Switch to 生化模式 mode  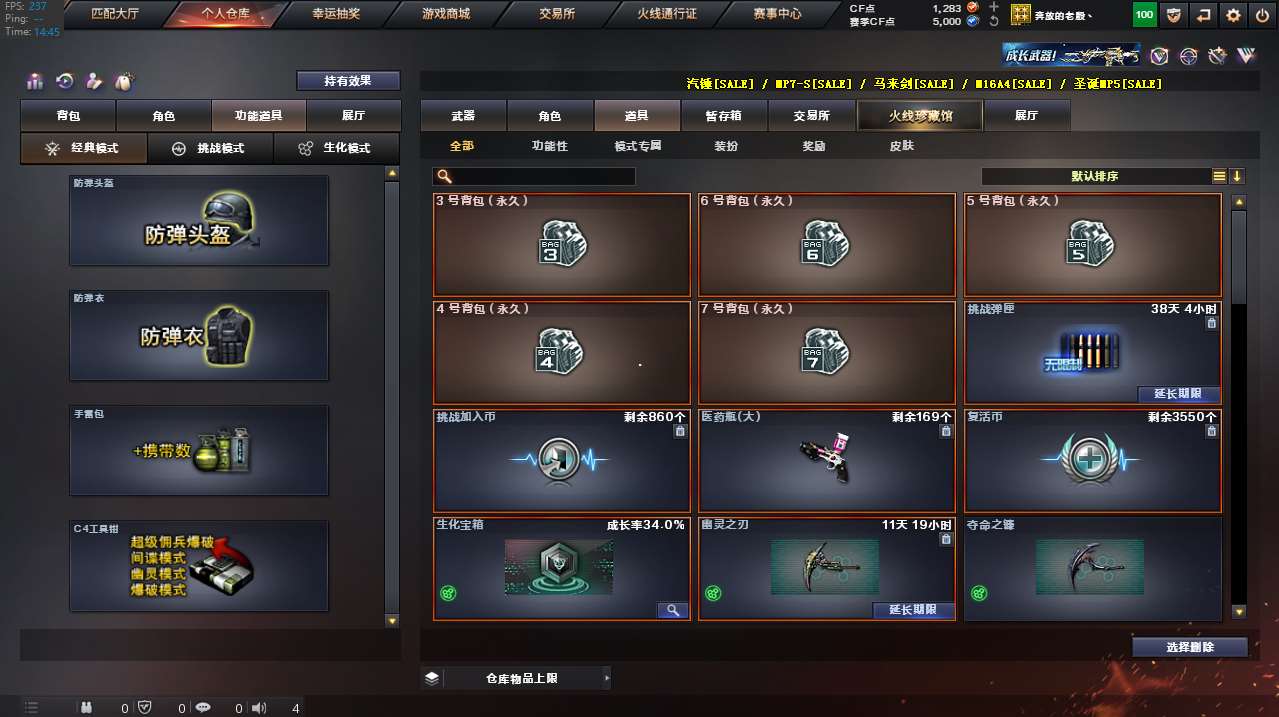tap(336, 148)
